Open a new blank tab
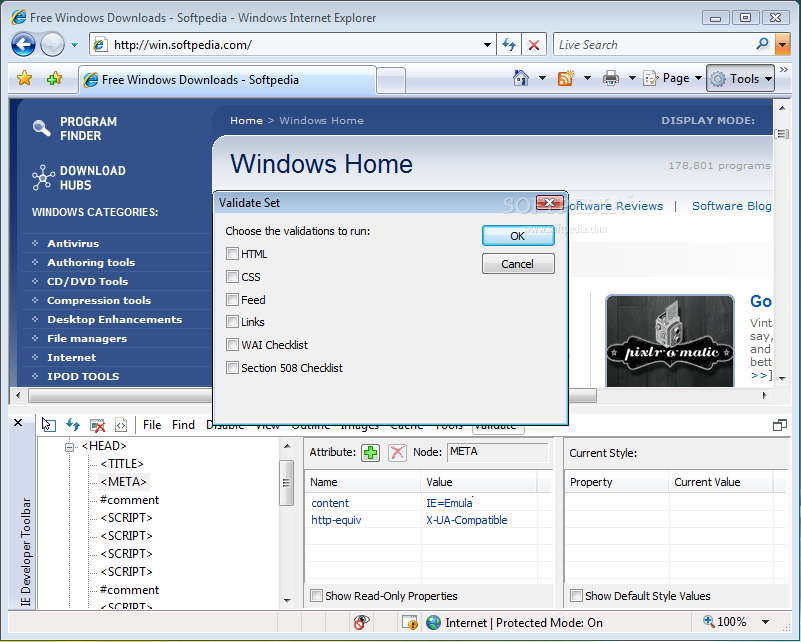The width and height of the screenshot is (801, 642). pyautogui.click(x=391, y=80)
